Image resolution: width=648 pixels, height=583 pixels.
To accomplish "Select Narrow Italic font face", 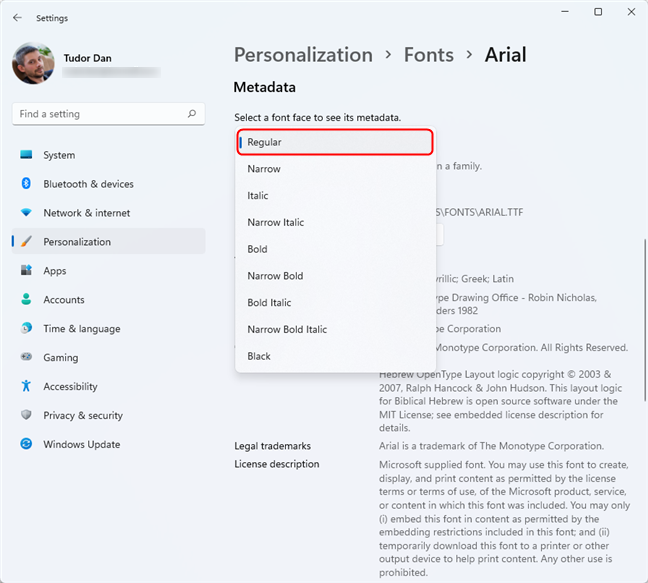I will (x=335, y=222).
